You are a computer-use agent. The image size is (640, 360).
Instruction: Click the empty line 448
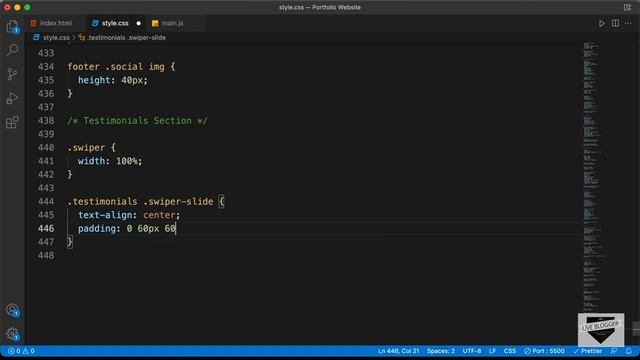(x=322, y=256)
